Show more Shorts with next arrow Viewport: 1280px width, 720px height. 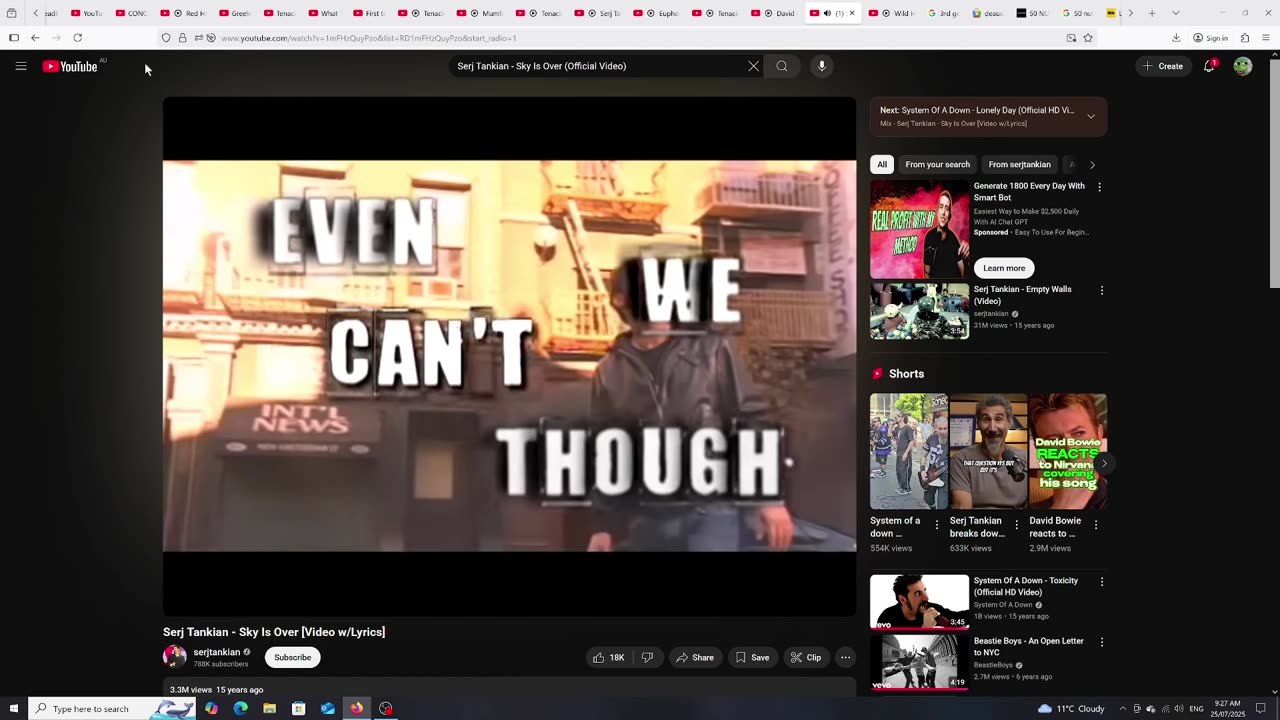click(x=1104, y=463)
